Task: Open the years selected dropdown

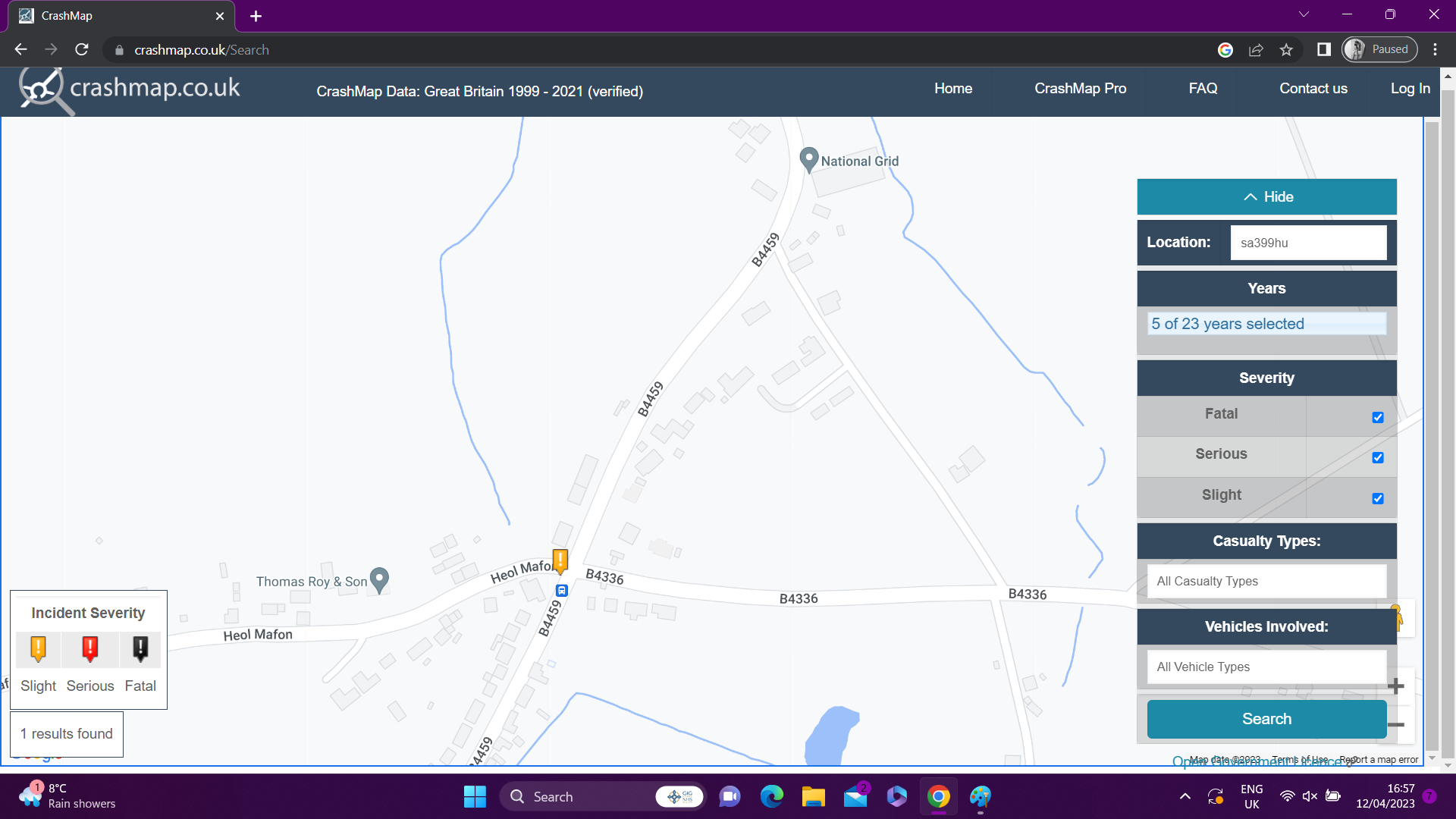Action: 1266,324
